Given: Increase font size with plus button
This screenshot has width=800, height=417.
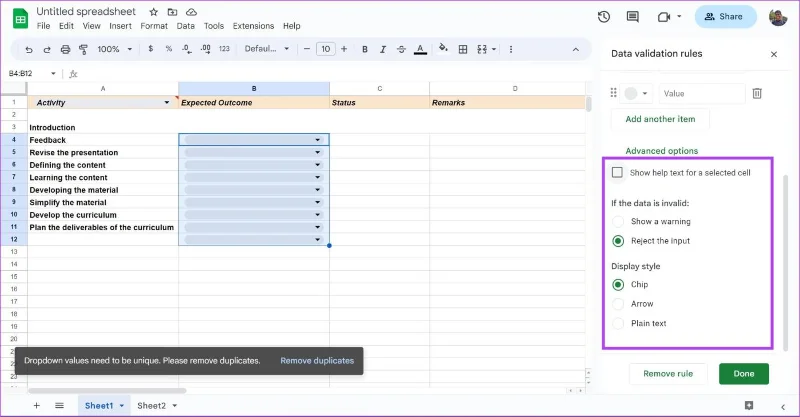Looking at the screenshot, I should point(344,49).
